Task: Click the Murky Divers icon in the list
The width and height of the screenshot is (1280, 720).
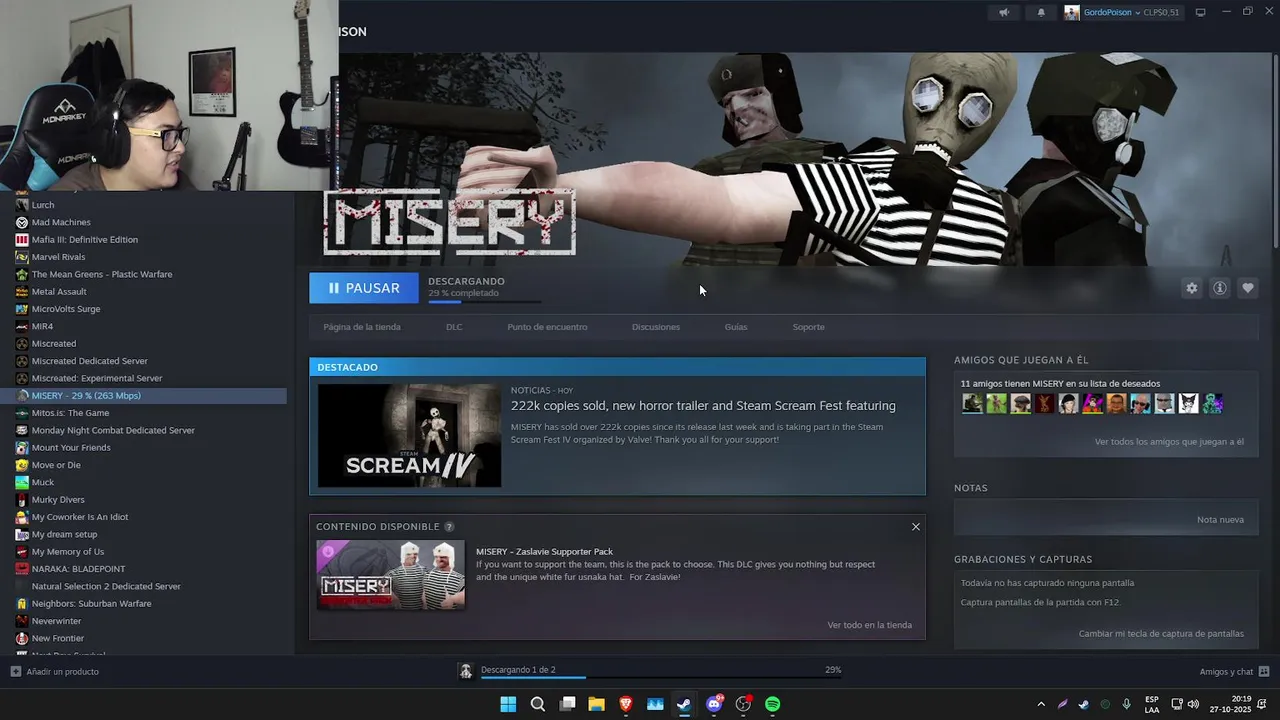Action: point(22,500)
